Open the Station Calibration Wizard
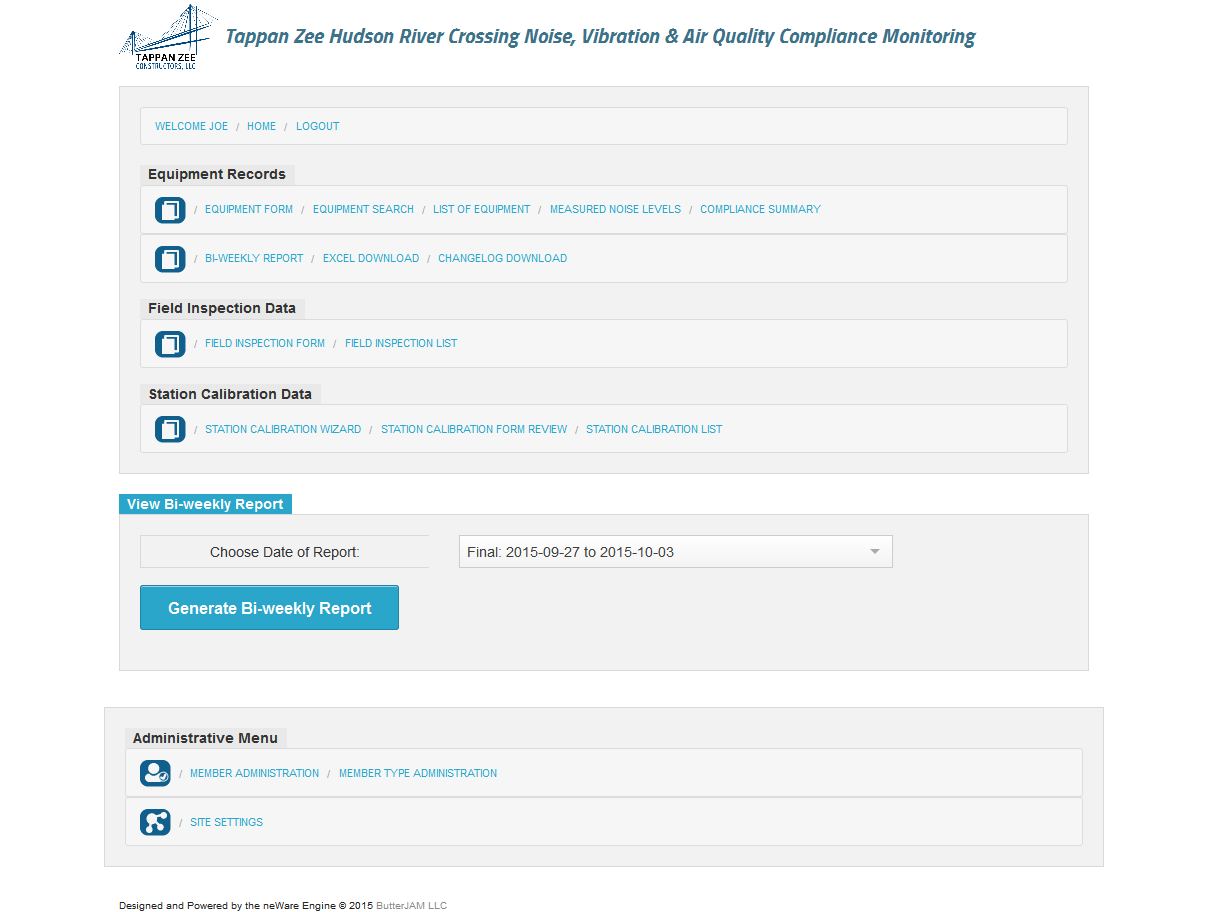This screenshot has width=1207, height=912. (283, 430)
